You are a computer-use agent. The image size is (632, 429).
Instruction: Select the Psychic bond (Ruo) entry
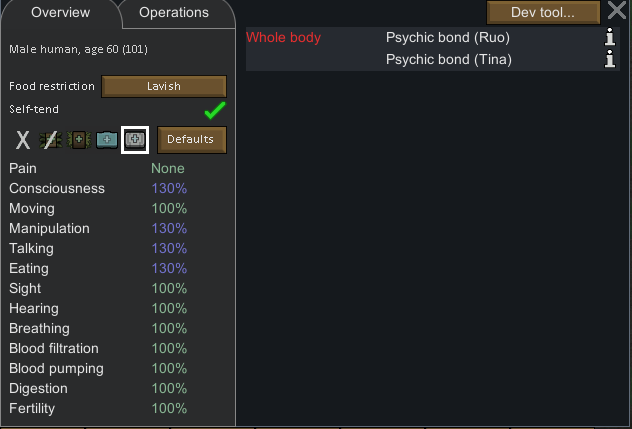click(x=448, y=38)
